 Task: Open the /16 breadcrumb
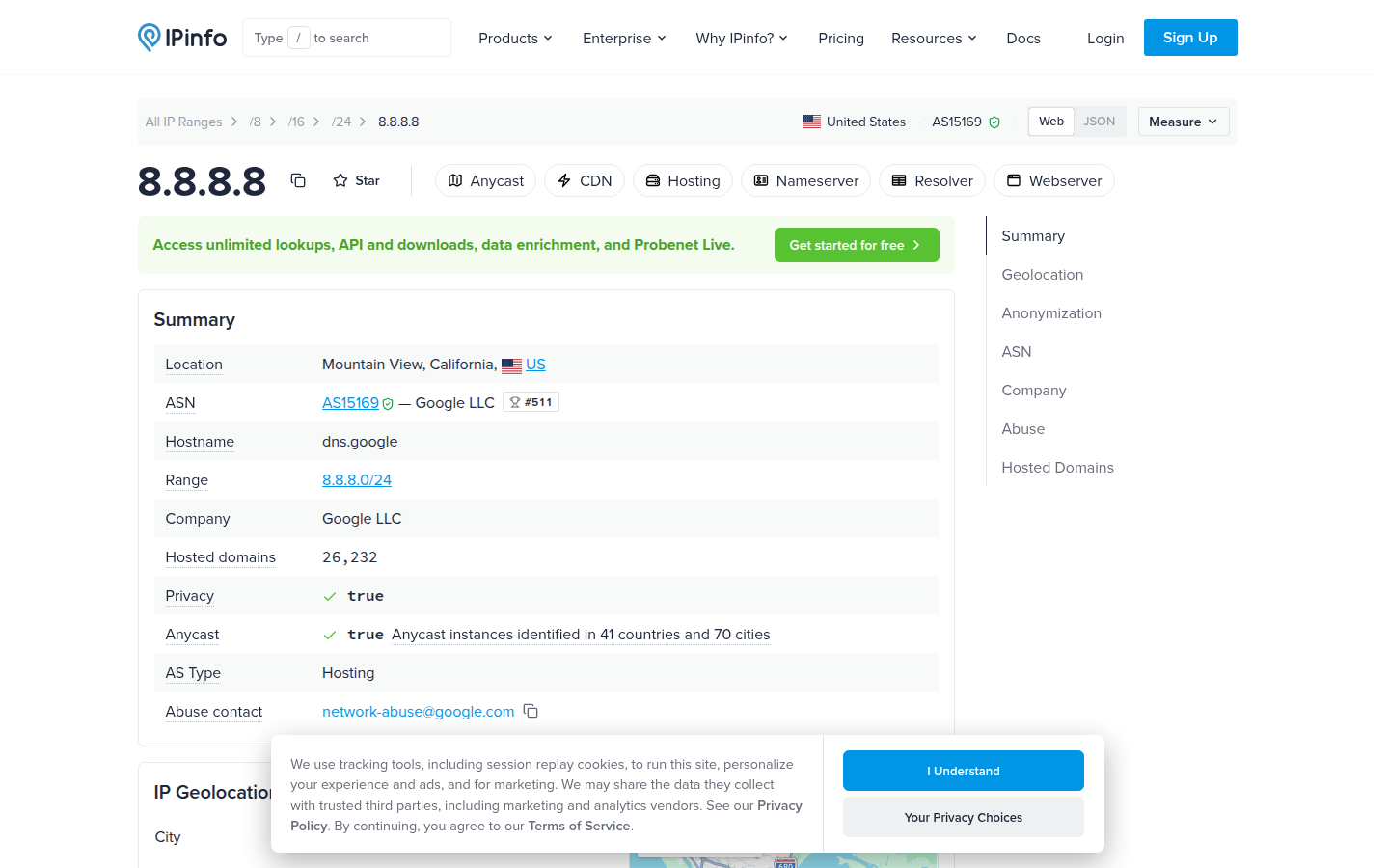[x=296, y=122]
